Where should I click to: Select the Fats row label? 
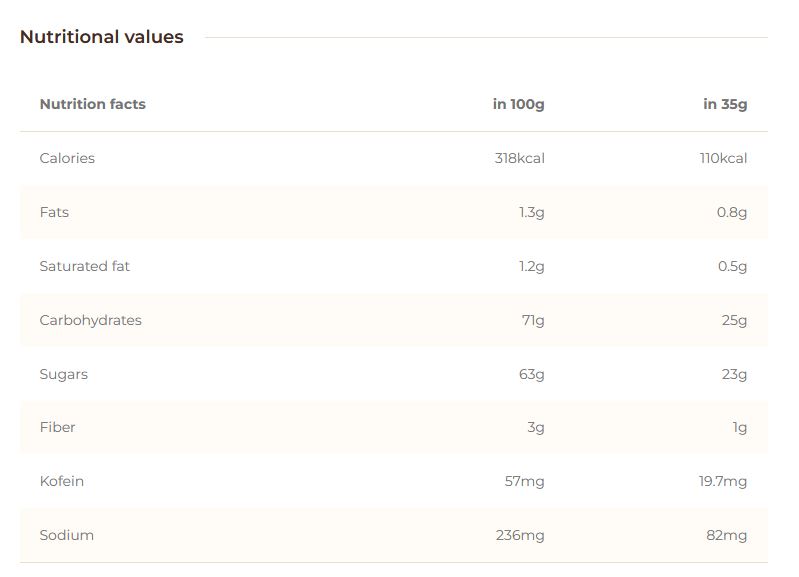pos(54,212)
